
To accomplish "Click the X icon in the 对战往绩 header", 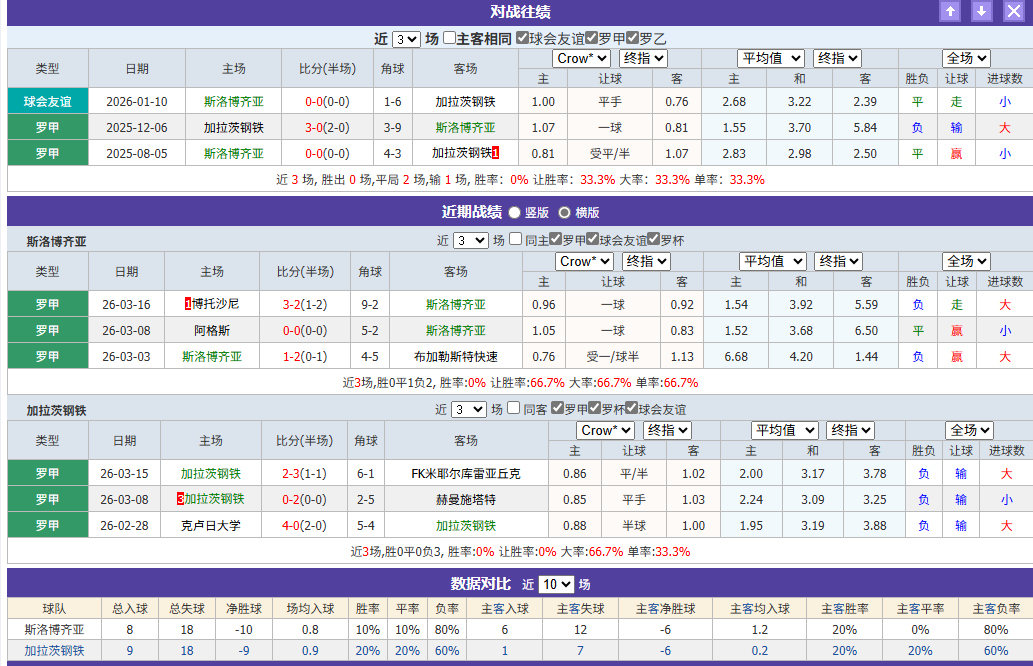I will click(x=1011, y=12).
